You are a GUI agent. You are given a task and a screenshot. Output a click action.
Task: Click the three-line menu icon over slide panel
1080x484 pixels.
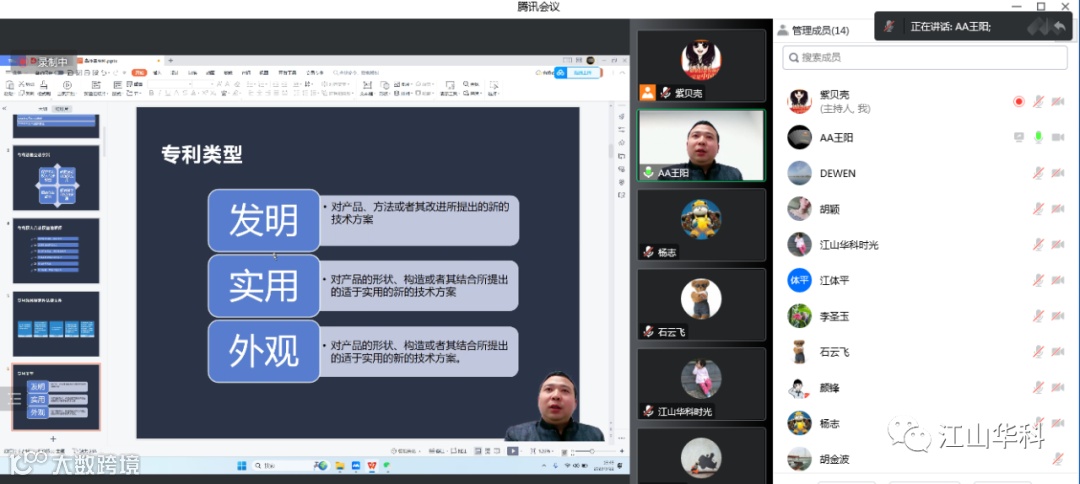[x=14, y=399]
